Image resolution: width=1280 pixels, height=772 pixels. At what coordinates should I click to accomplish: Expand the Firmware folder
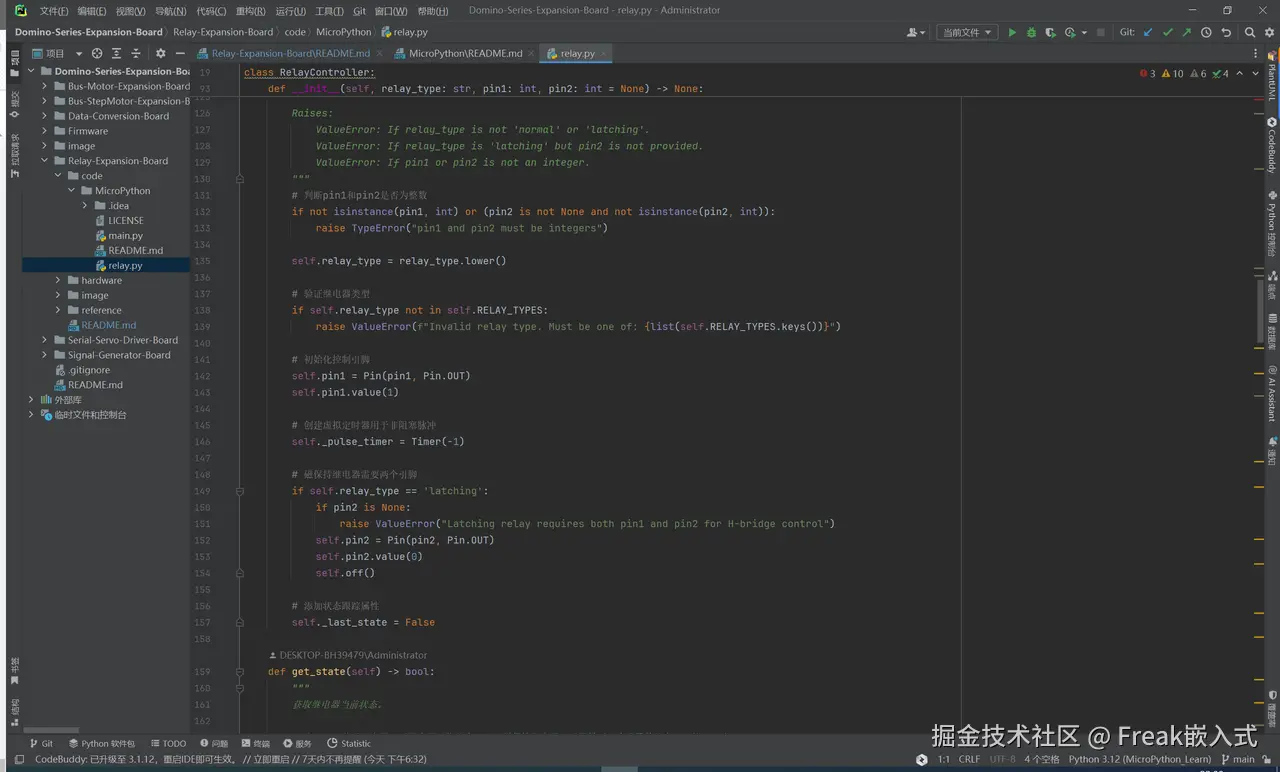pyautogui.click(x=45, y=131)
